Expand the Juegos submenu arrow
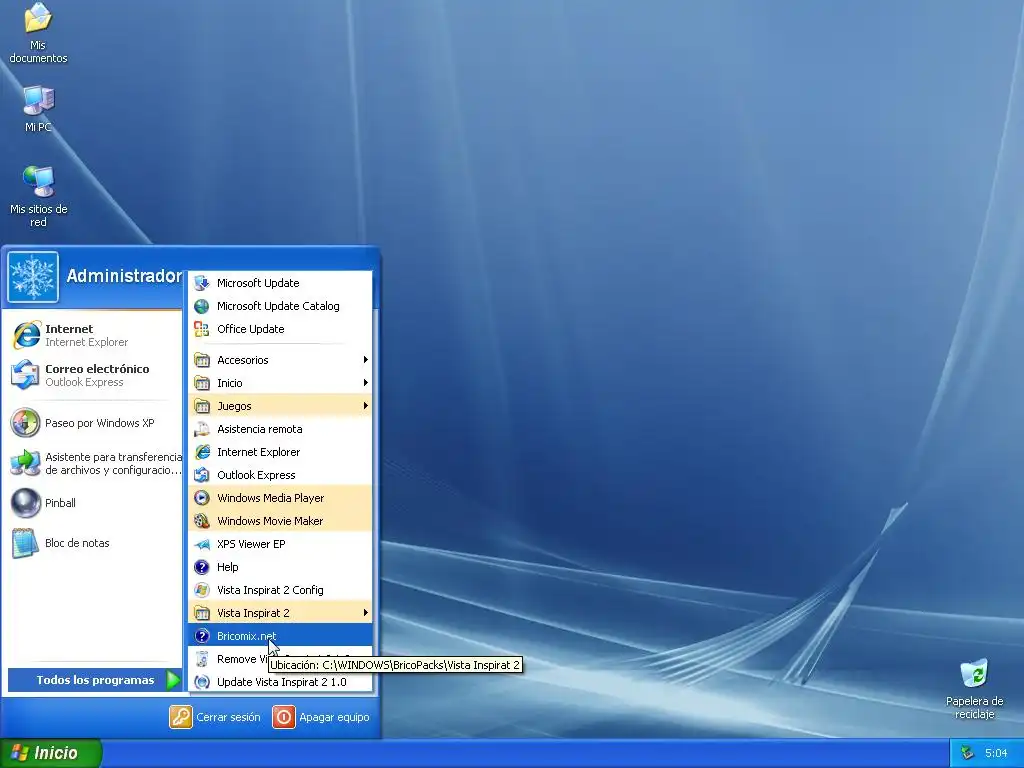Viewport: 1024px width, 768px height. tap(365, 406)
